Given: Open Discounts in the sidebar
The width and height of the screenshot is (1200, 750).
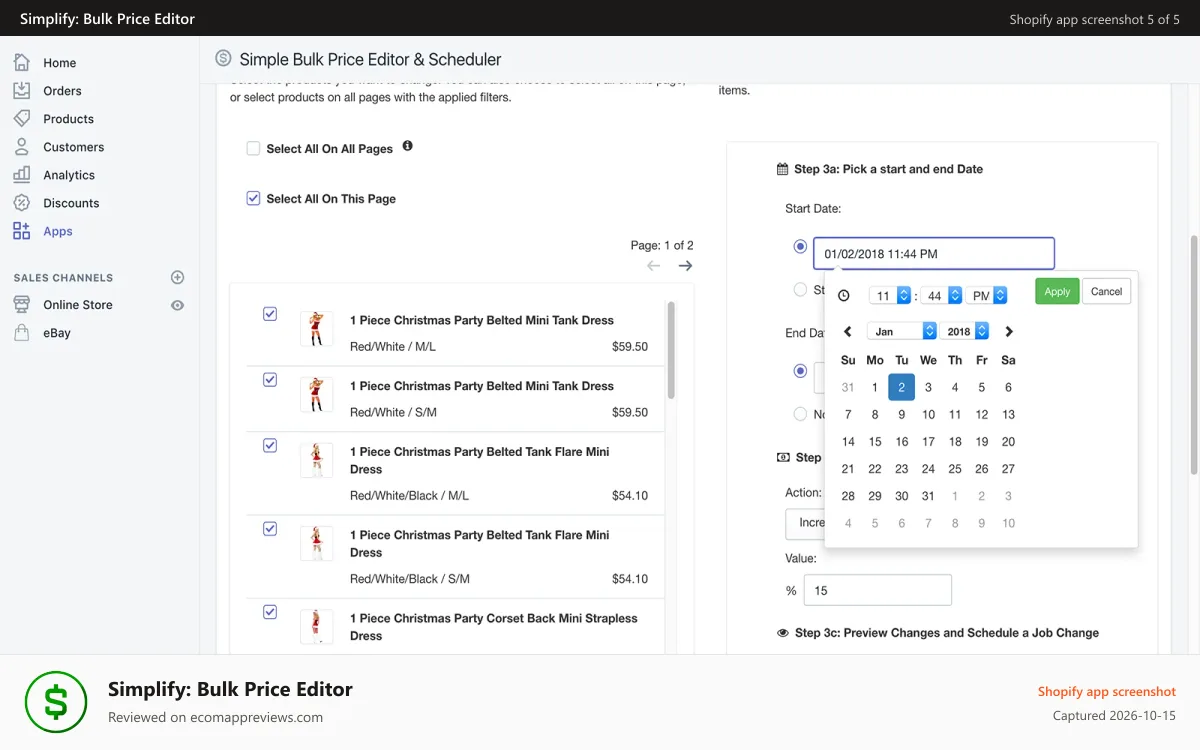Looking at the screenshot, I should 71,203.
